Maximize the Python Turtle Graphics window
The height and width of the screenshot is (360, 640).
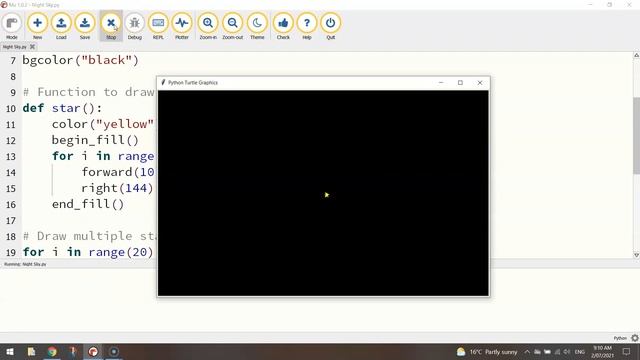point(460,82)
